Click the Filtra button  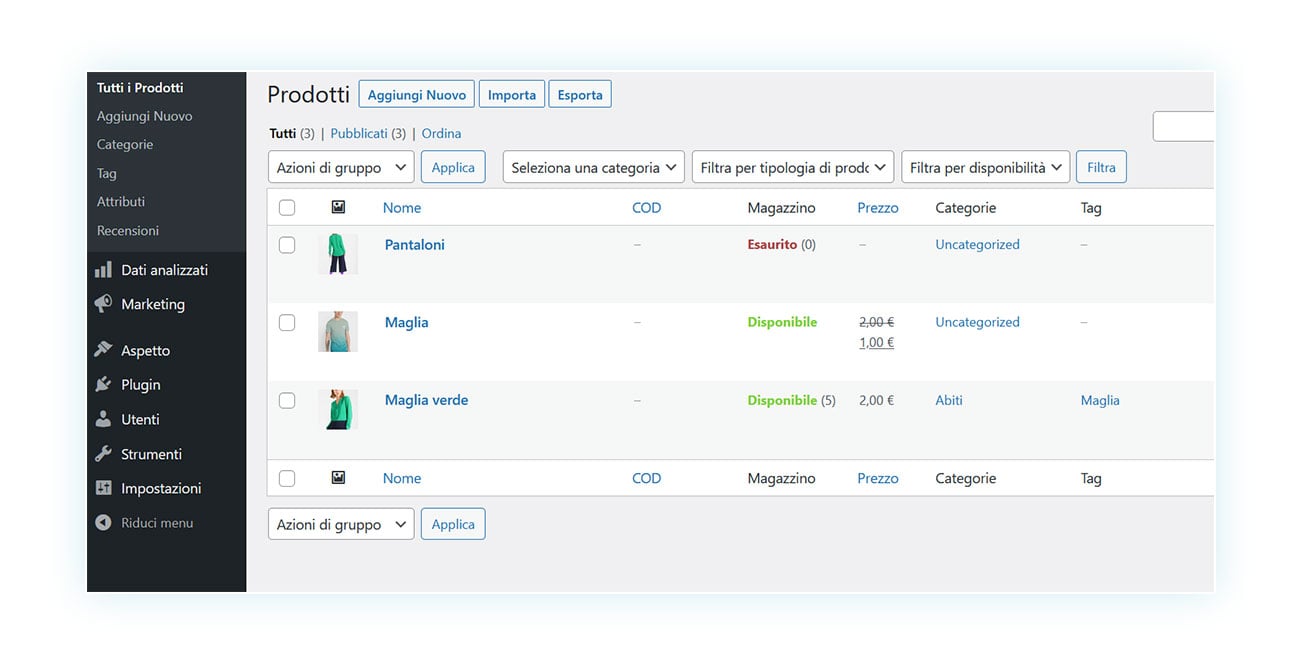tap(1101, 167)
